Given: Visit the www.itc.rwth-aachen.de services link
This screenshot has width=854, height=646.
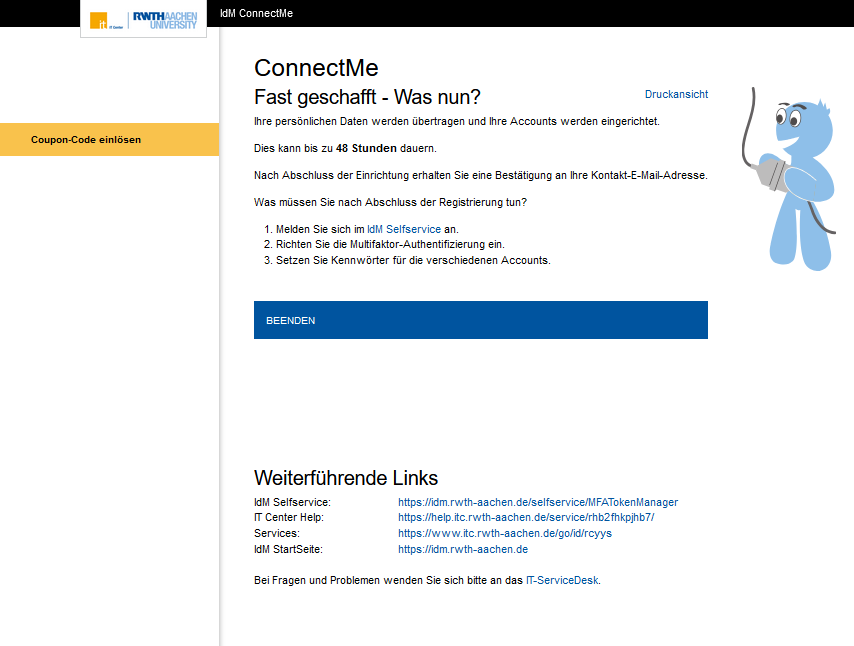Looking at the screenshot, I should [x=505, y=534].
